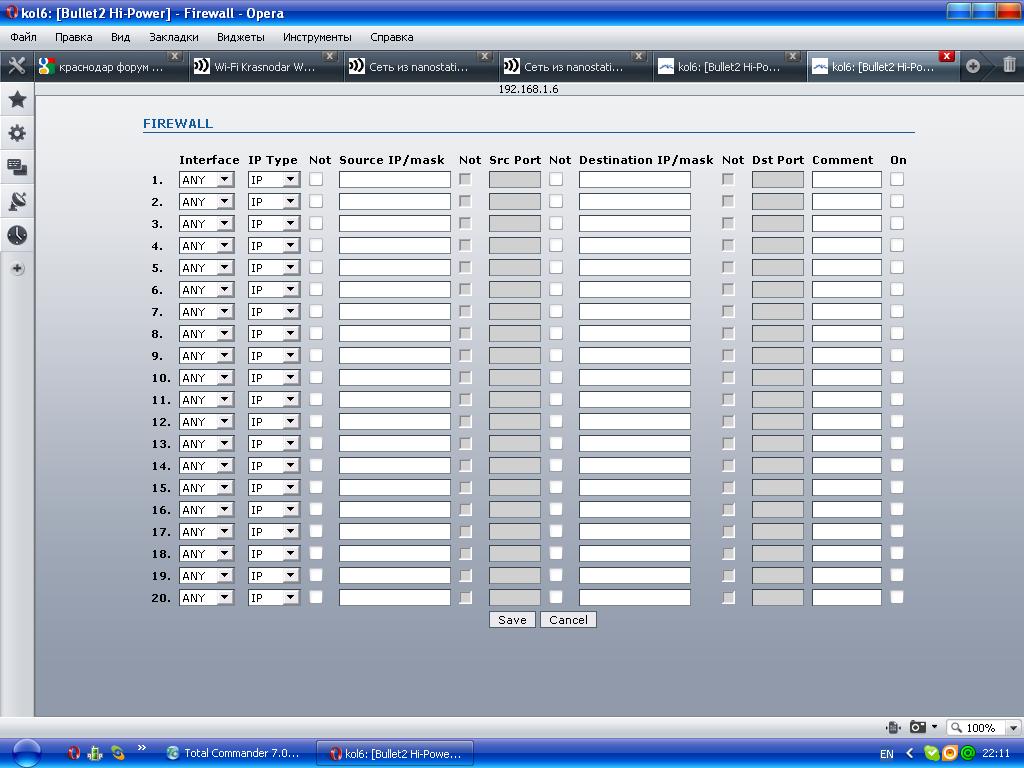
Task: Click the EN language indicator
Action: click(886, 754)
